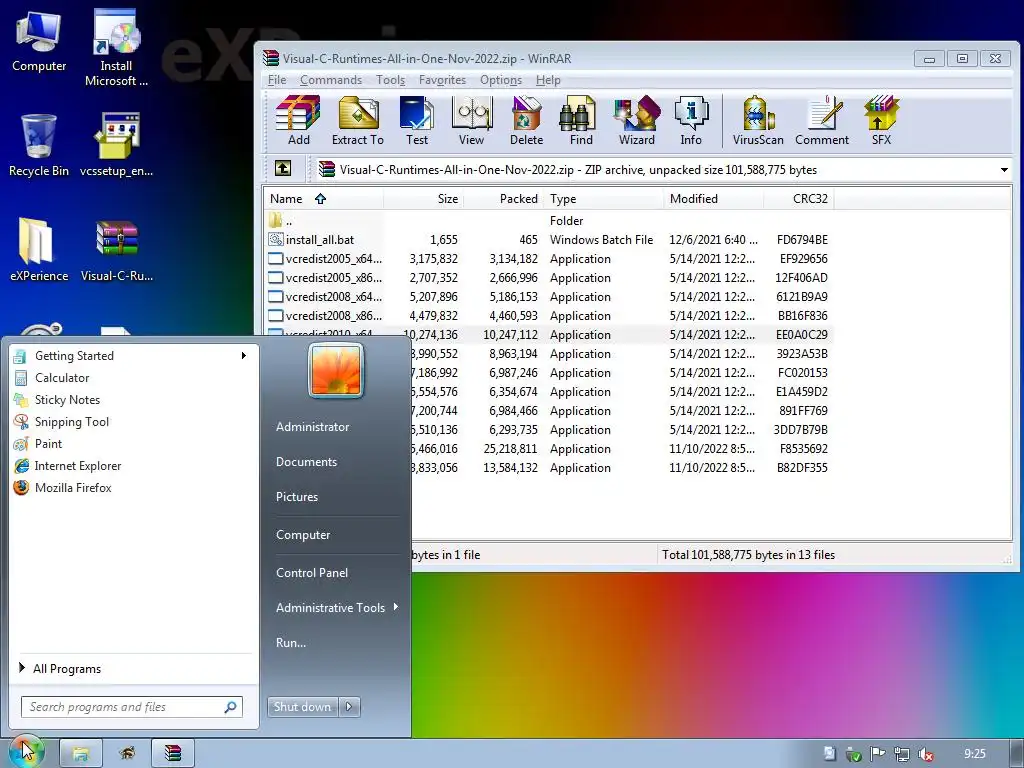Select the vcssetup_en desktop icon
Image resolution: width=1024 pixels, height=768 pixels.
[116, 145]
